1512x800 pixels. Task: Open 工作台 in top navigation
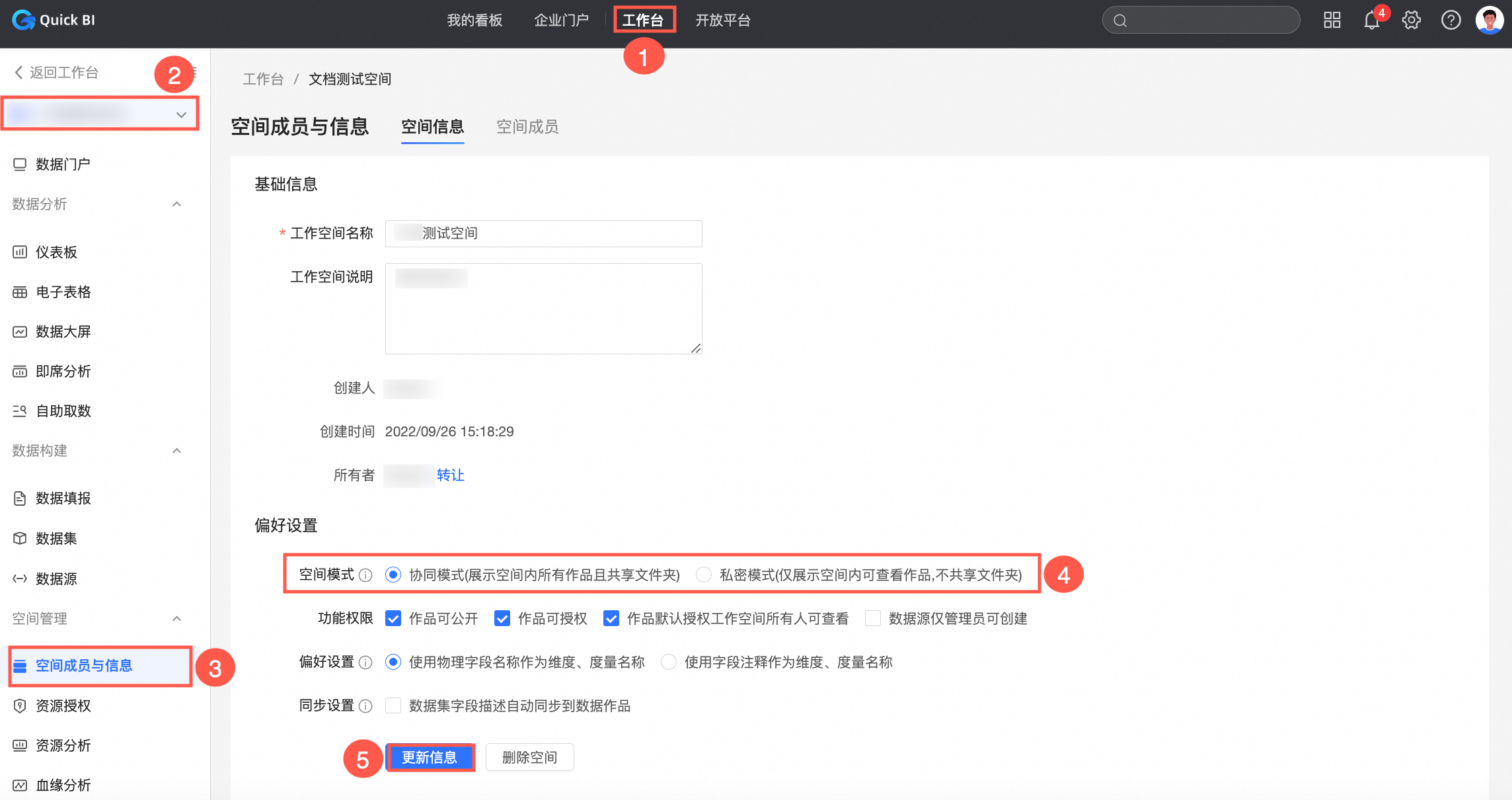coord(643,20)
